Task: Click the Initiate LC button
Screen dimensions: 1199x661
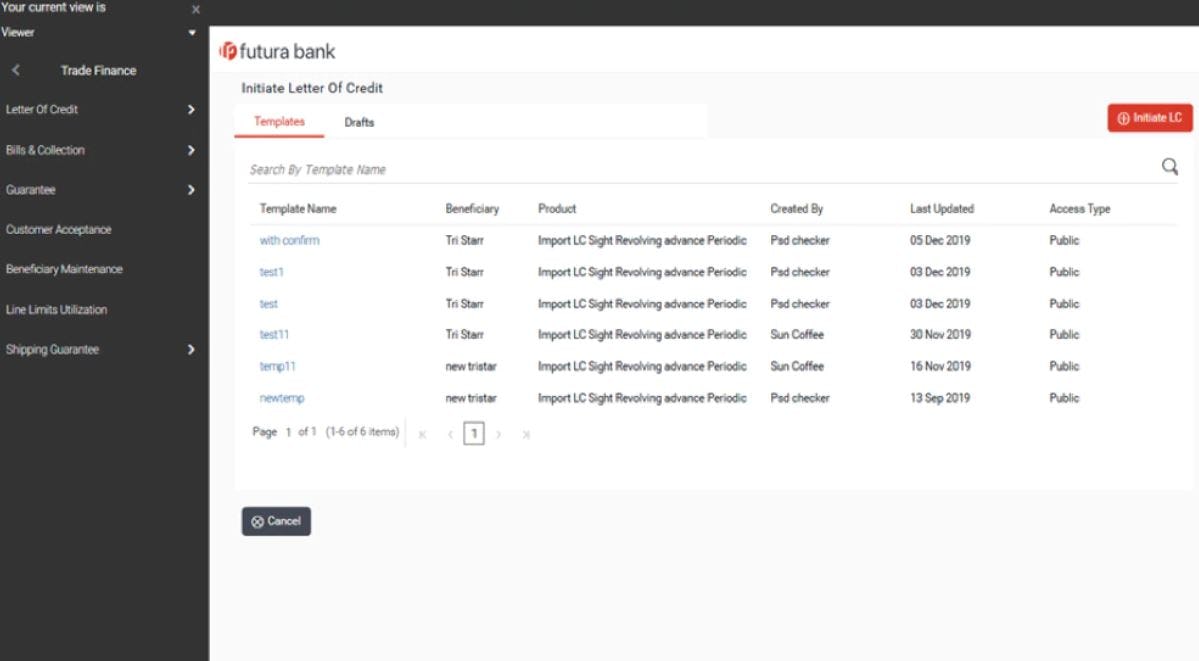Action: (1149, 117)
